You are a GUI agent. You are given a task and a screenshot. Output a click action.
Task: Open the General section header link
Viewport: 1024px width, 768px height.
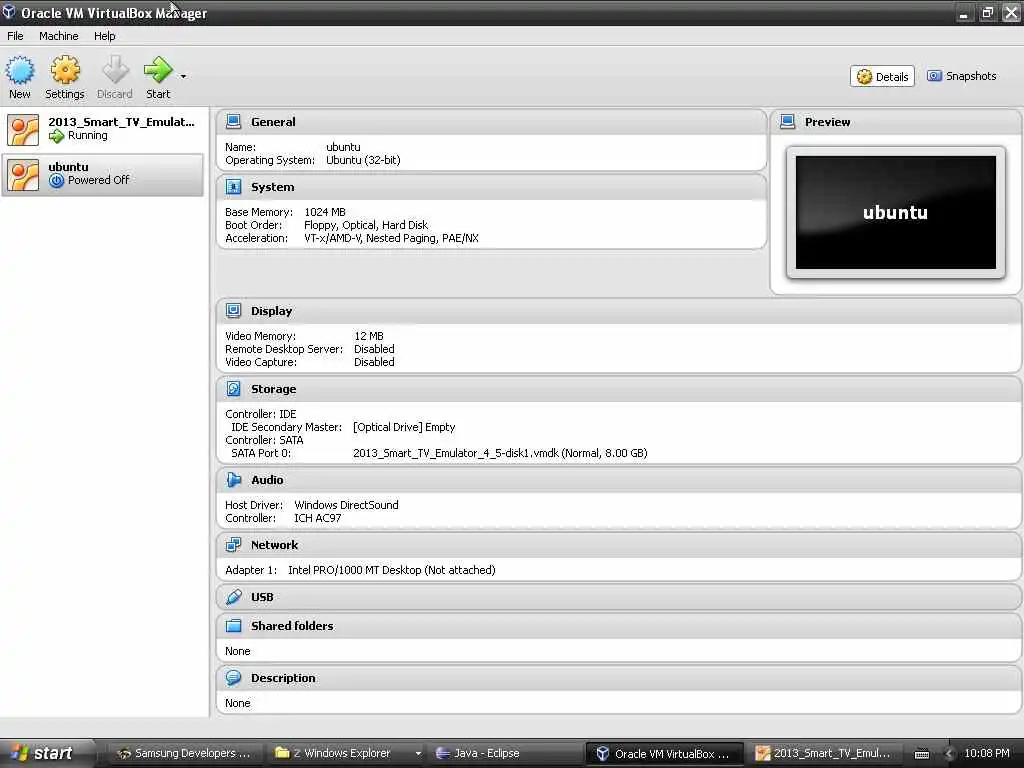pos(273,122)
